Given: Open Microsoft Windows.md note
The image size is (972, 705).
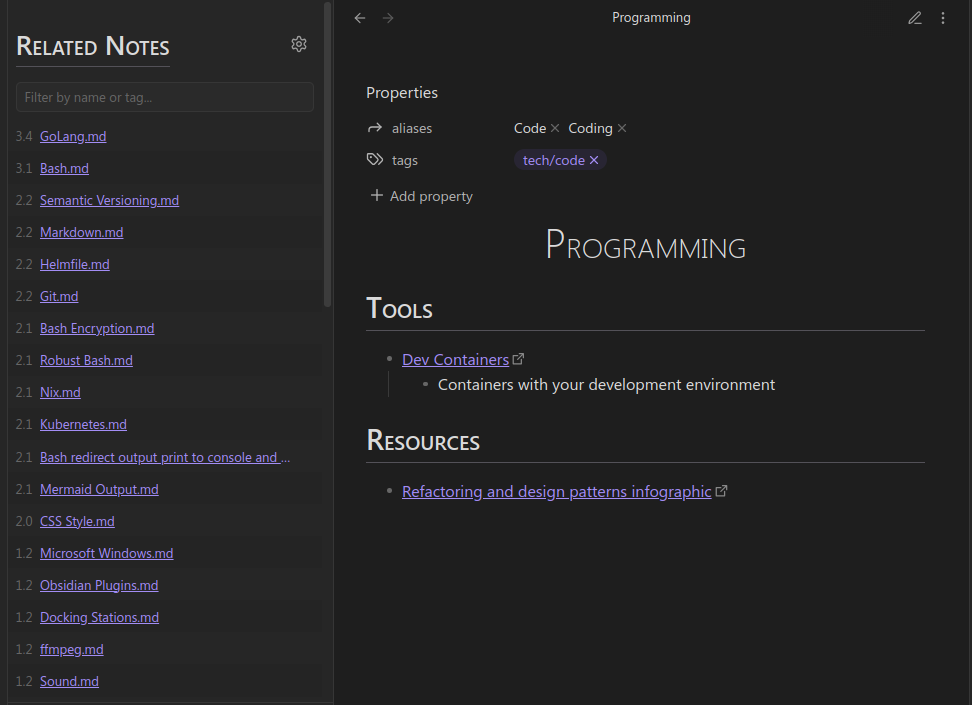Looking at the screenshot, I should point(107,554).
